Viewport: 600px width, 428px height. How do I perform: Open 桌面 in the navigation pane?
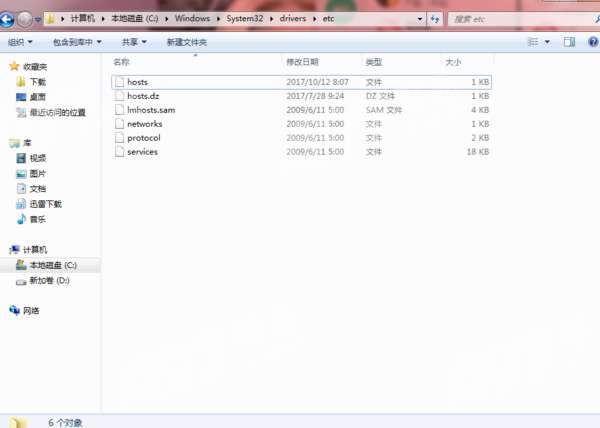(38, 97)
